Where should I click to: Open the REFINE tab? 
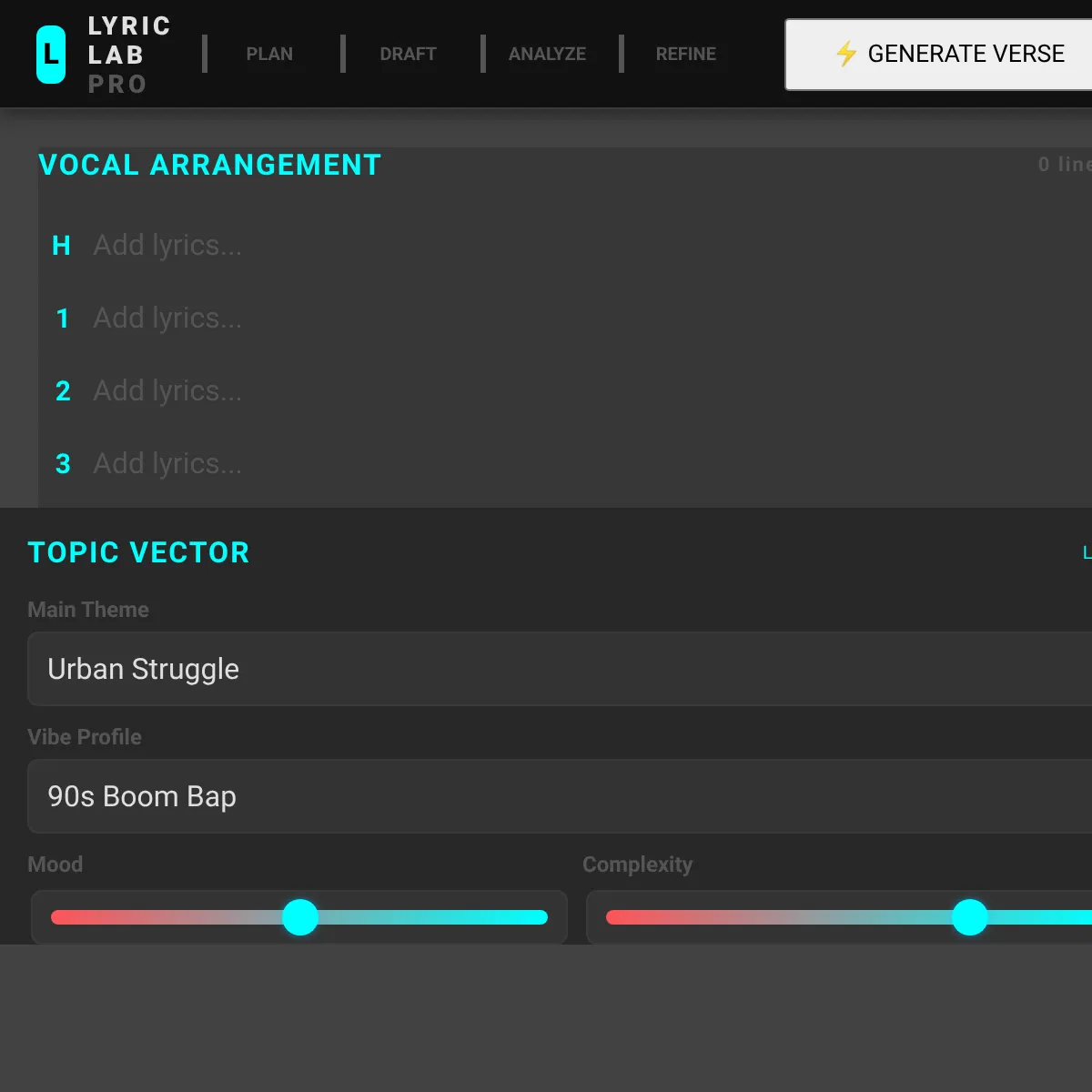[x=686, y=54]
